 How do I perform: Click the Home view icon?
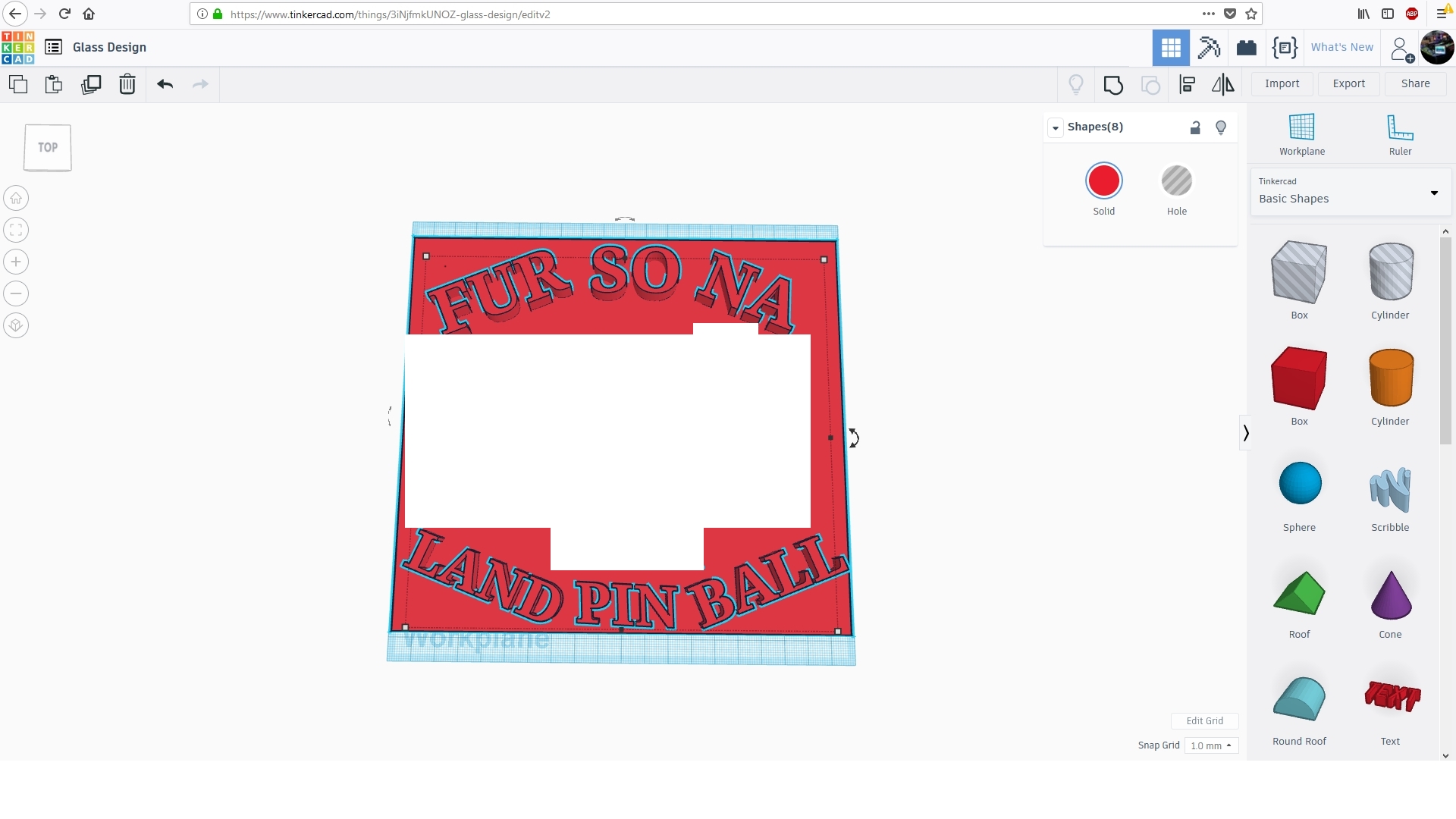16,199
